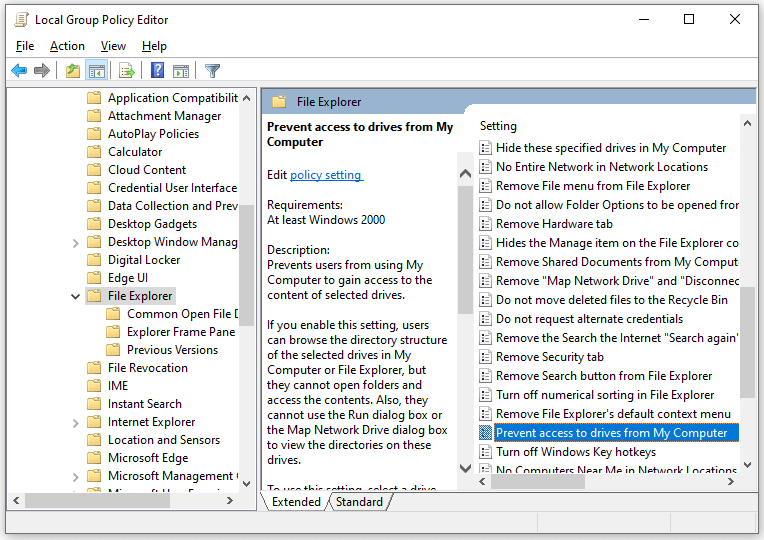Image resolution: width=764 pixels, height=540 pixels.
Task: Select the Common Open File Dialog tree item
Action: (x=182, y=314)
